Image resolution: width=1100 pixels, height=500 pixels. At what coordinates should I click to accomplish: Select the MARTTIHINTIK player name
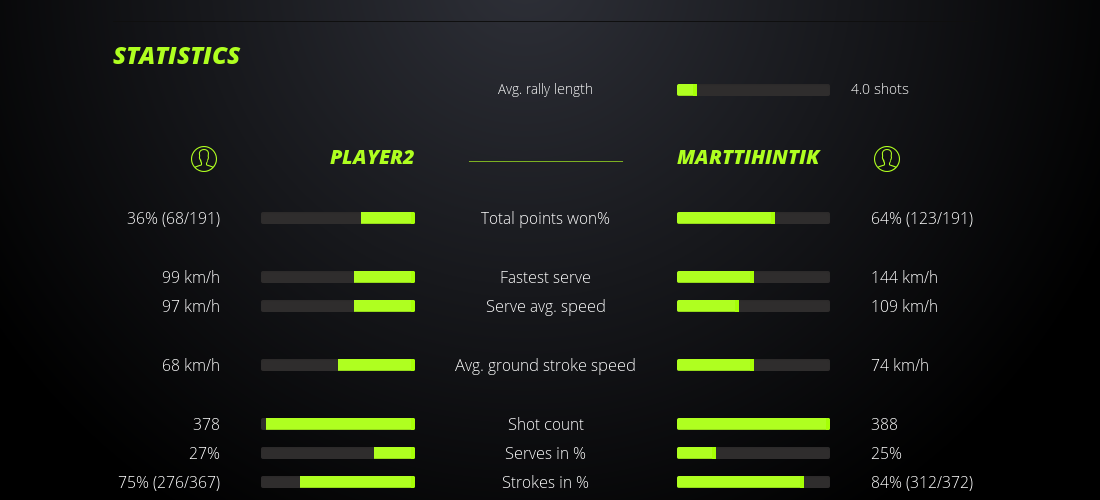coord(748,158)
